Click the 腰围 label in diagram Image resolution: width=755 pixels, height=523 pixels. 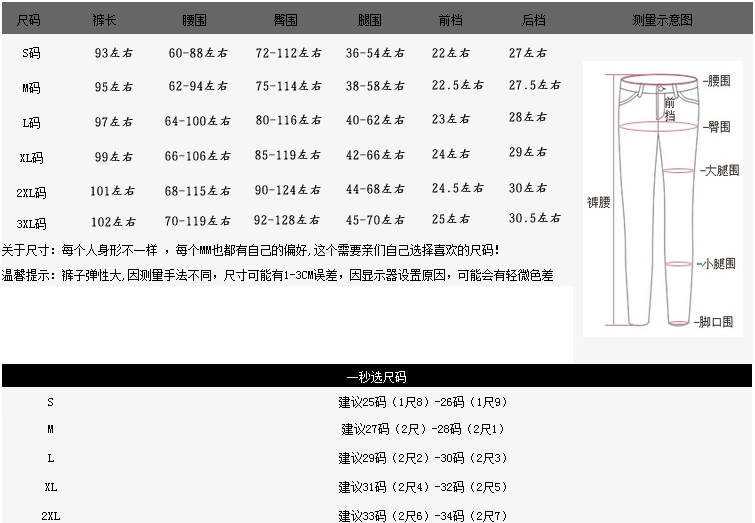click(716, 81)
